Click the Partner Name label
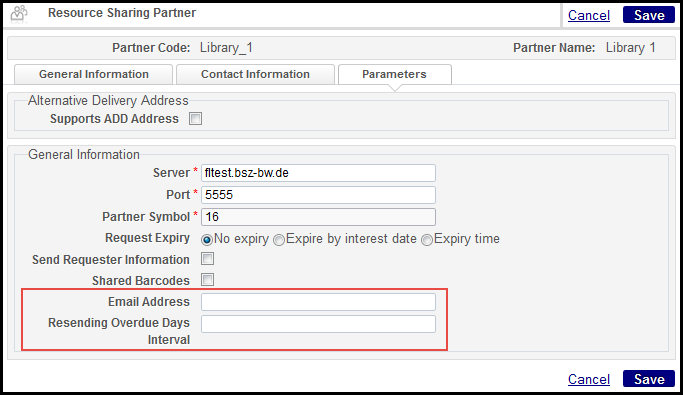The width and height of the screenshot is (683, 395). [x=554, y=47]
